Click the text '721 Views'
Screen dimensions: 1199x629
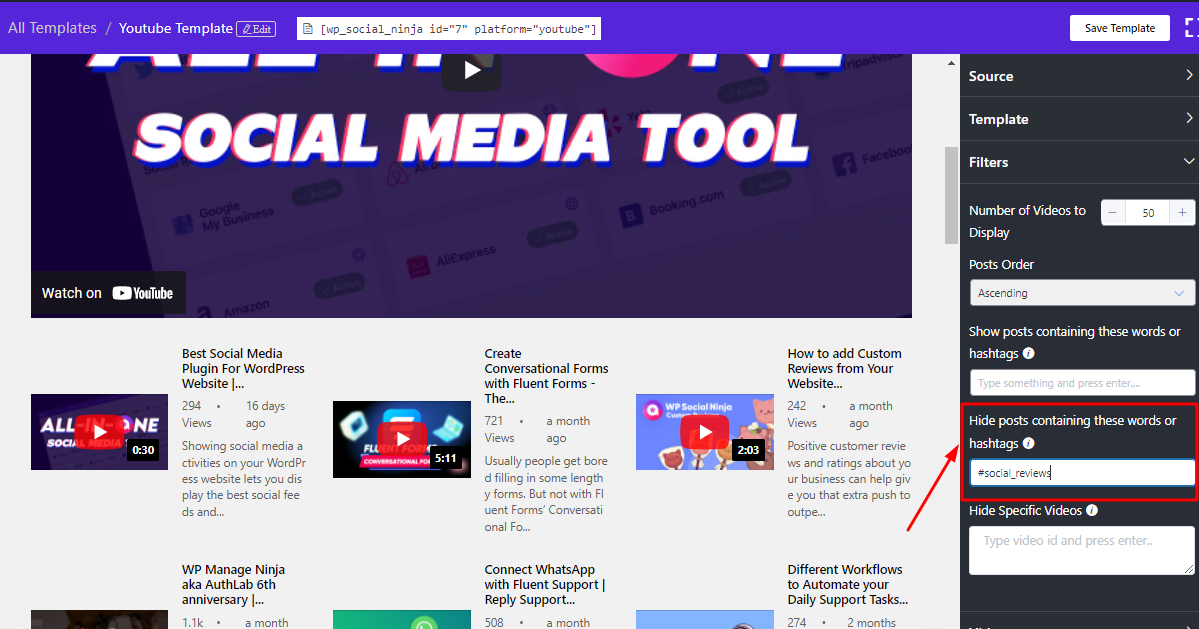[x=499, y=430]
